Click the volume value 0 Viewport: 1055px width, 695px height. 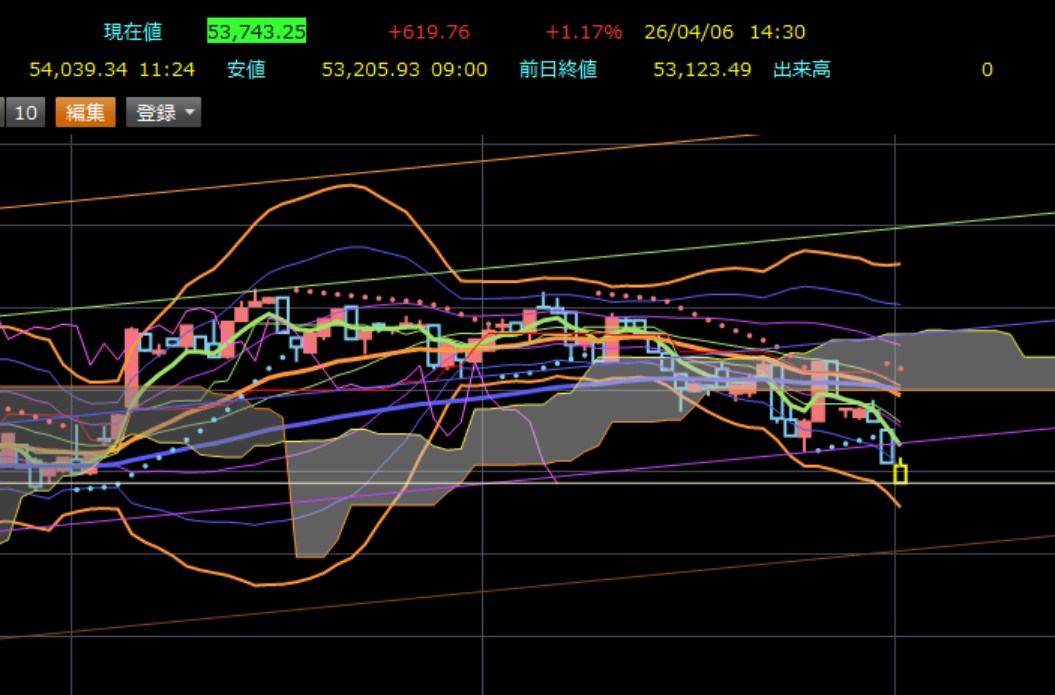[x=987, y=70]
